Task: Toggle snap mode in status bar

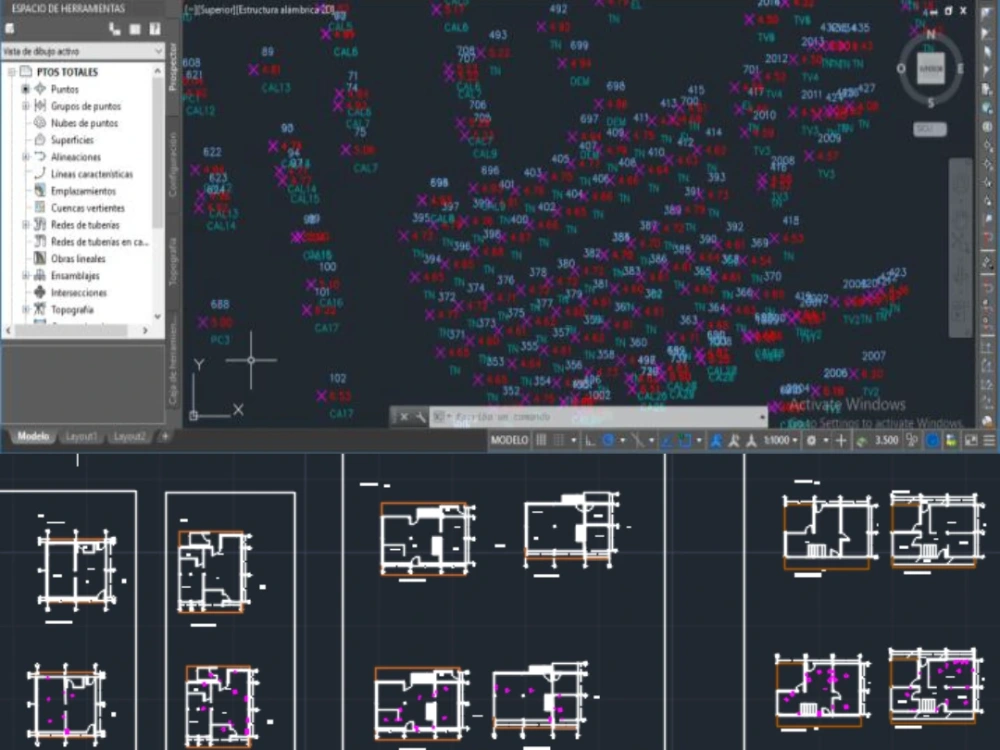Action: coord(559,440)
